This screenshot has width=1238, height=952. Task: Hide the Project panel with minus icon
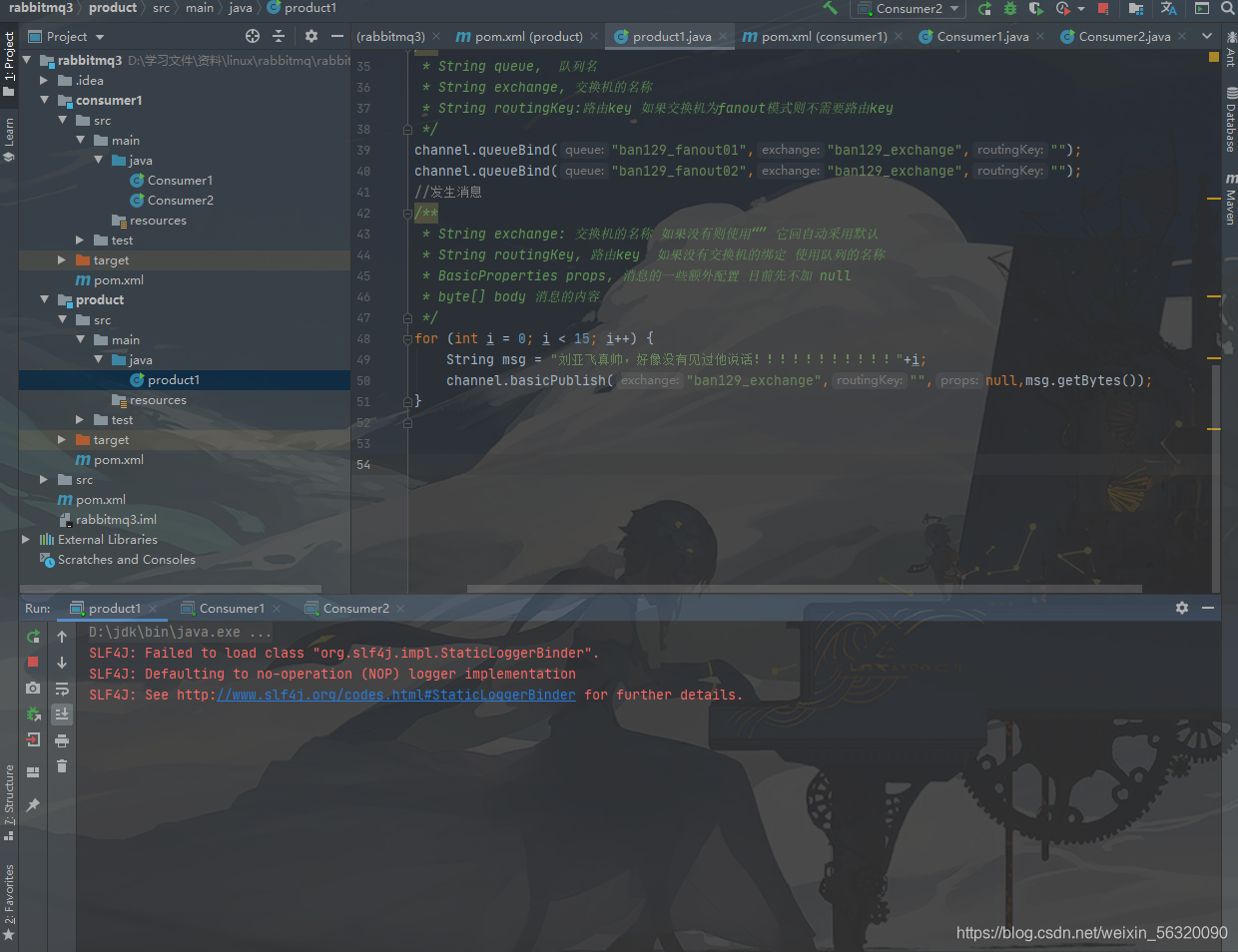tap(337, 36)
